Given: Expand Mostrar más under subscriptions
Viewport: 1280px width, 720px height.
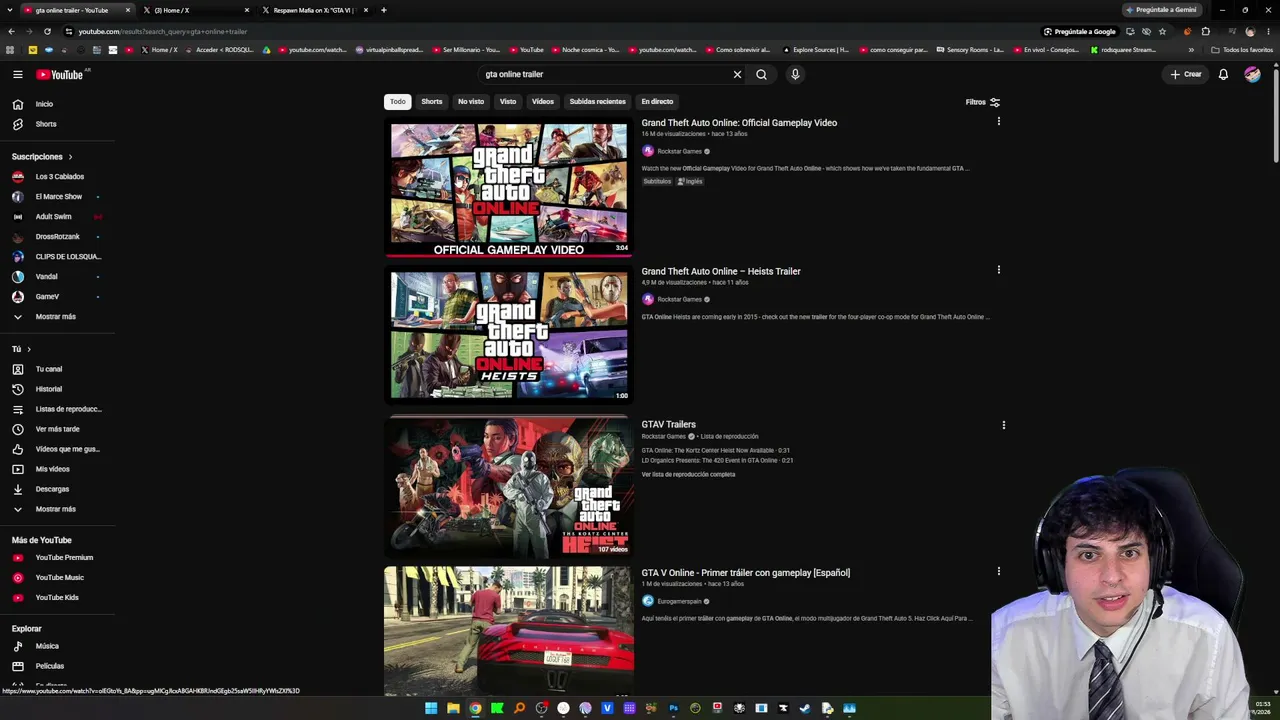Looking at the screenshot, I should (57, 317).
